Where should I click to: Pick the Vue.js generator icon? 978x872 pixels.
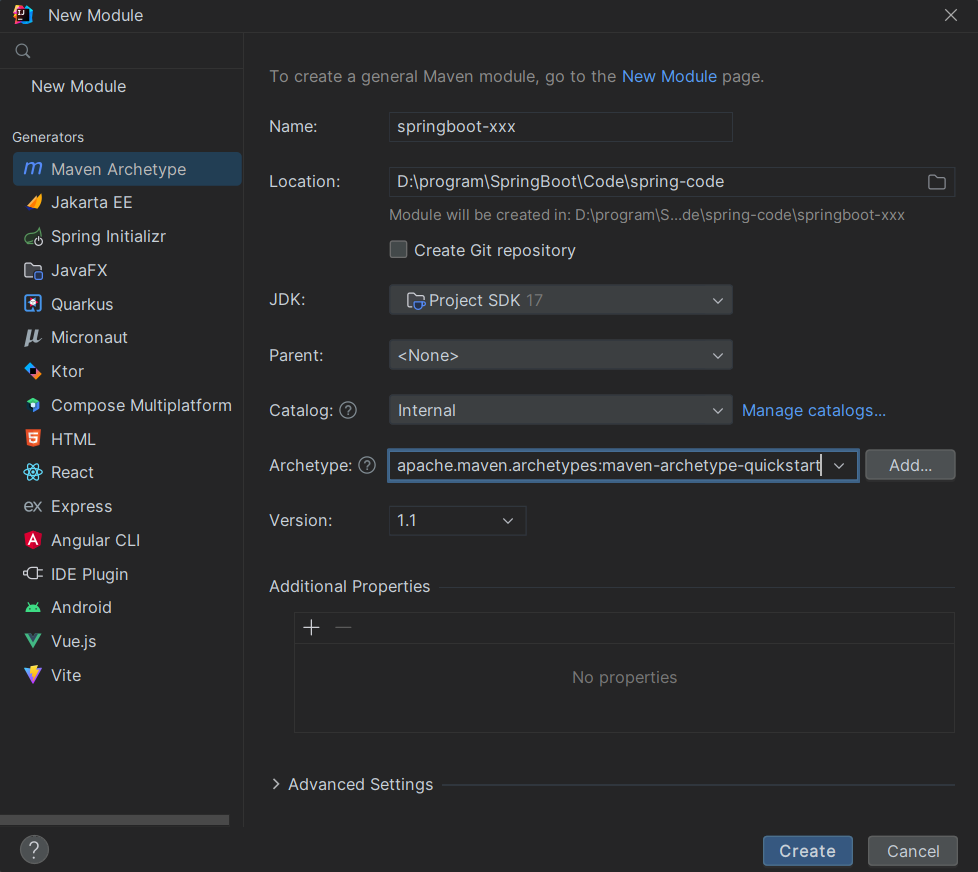pyautogui.click(x=33, y=641)
